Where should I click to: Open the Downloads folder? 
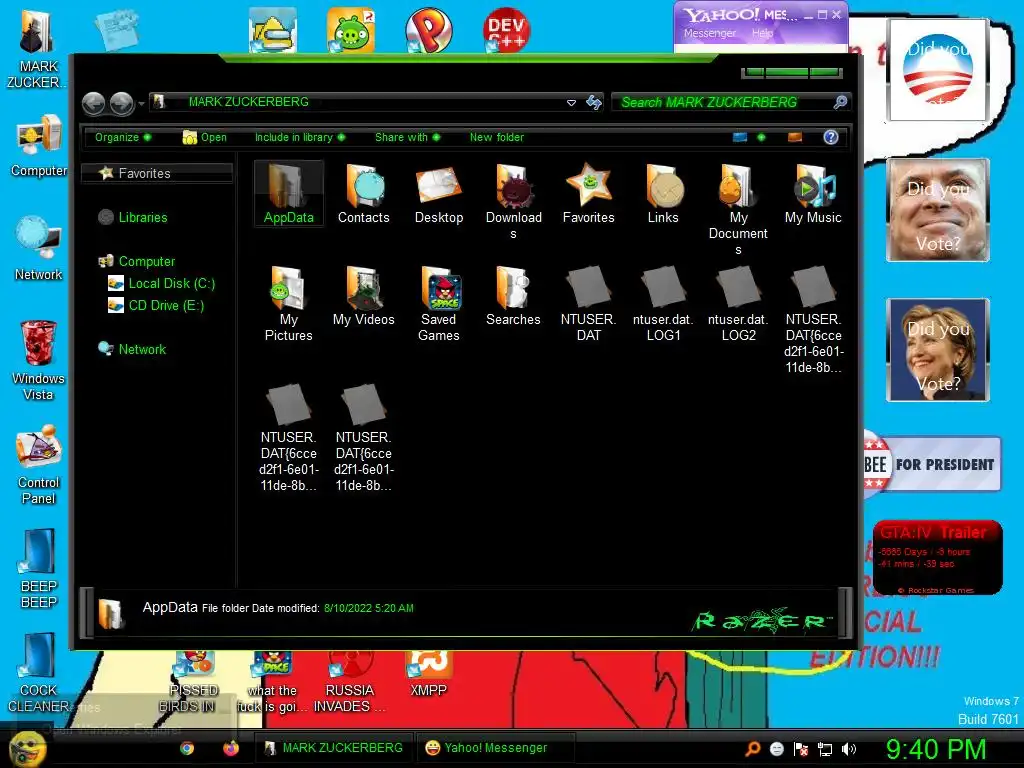(x=513, y=200)
